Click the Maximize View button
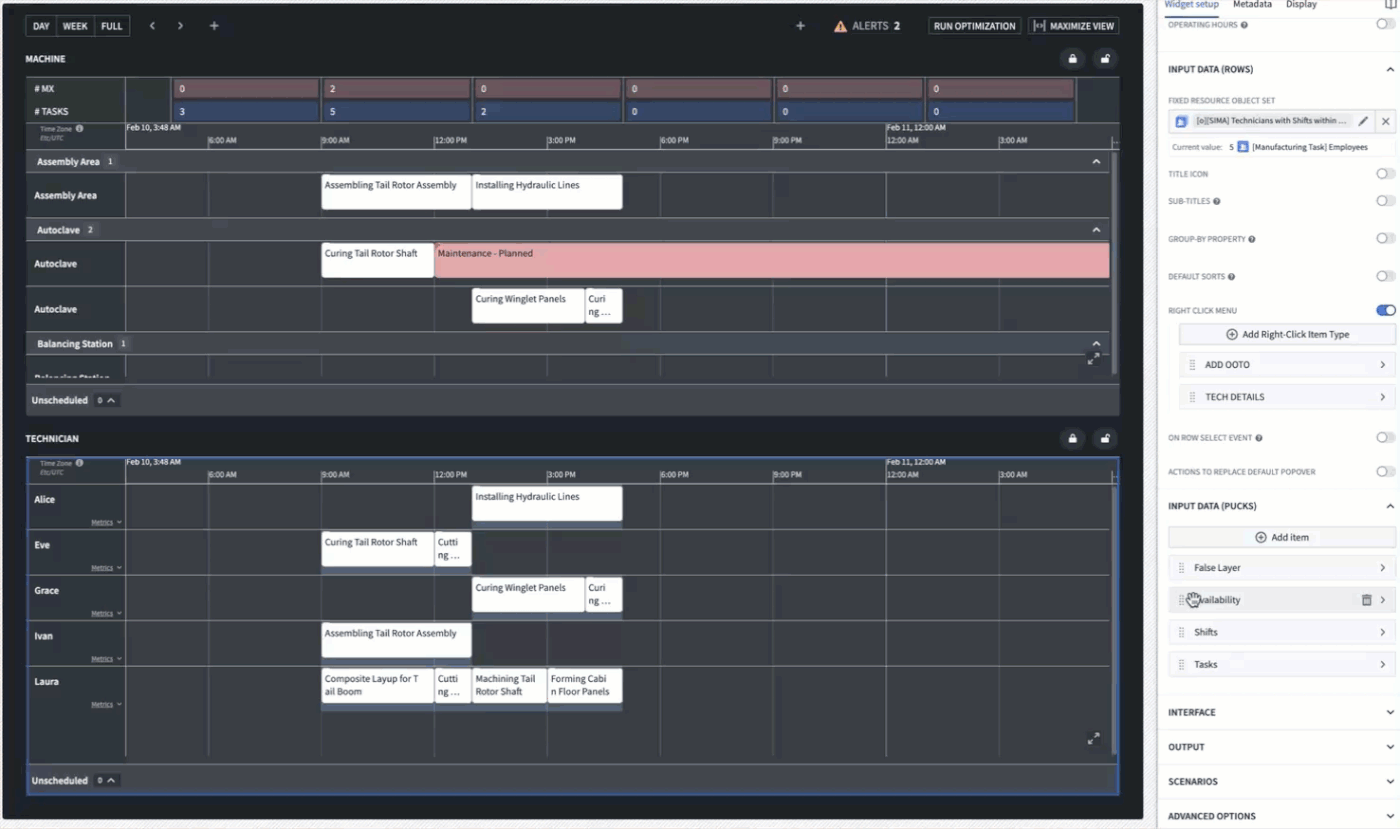Viewport: 1400px width, 829px height. pyautogui.click(x=1073, y=26)
